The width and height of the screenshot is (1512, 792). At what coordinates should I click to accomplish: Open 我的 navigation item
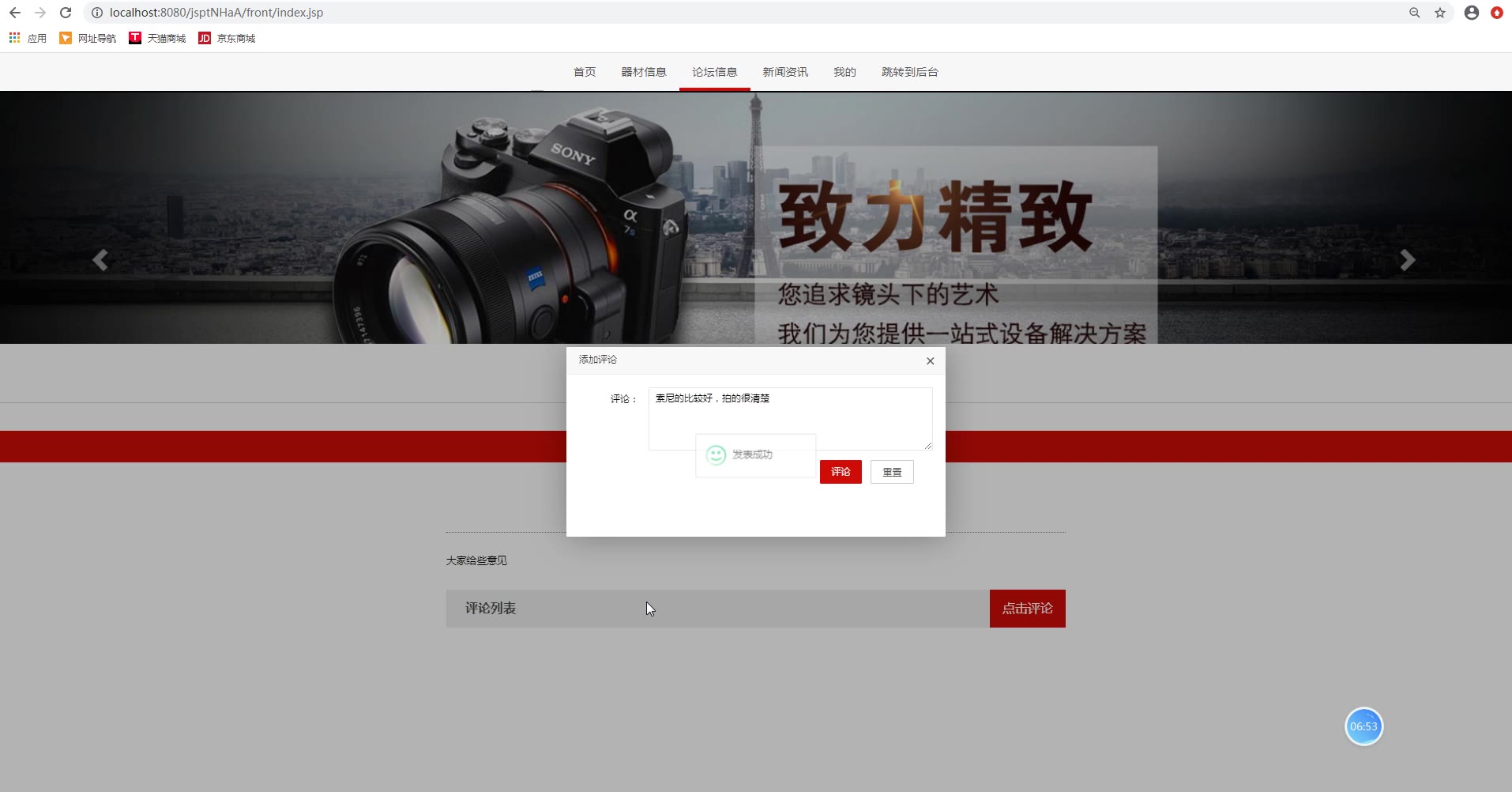tap(844, 72)
